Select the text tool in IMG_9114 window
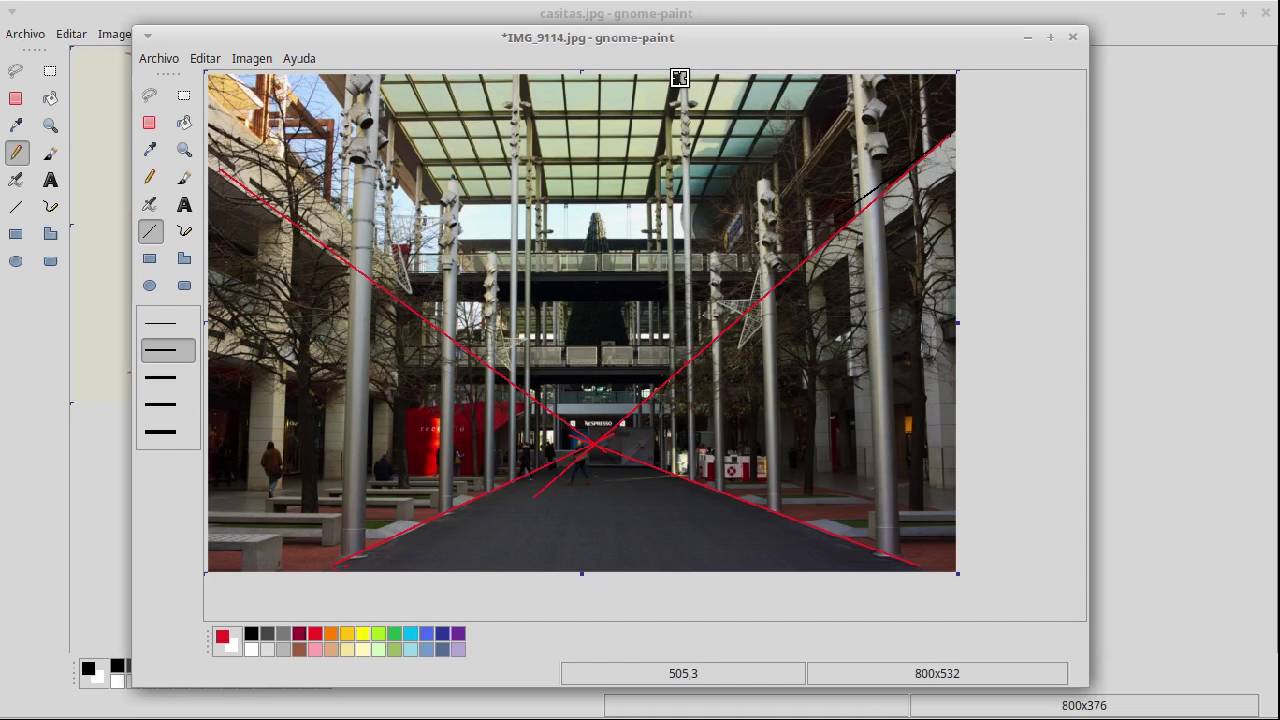Viewport: 1280px width, 720px height. tap(184, 204)
